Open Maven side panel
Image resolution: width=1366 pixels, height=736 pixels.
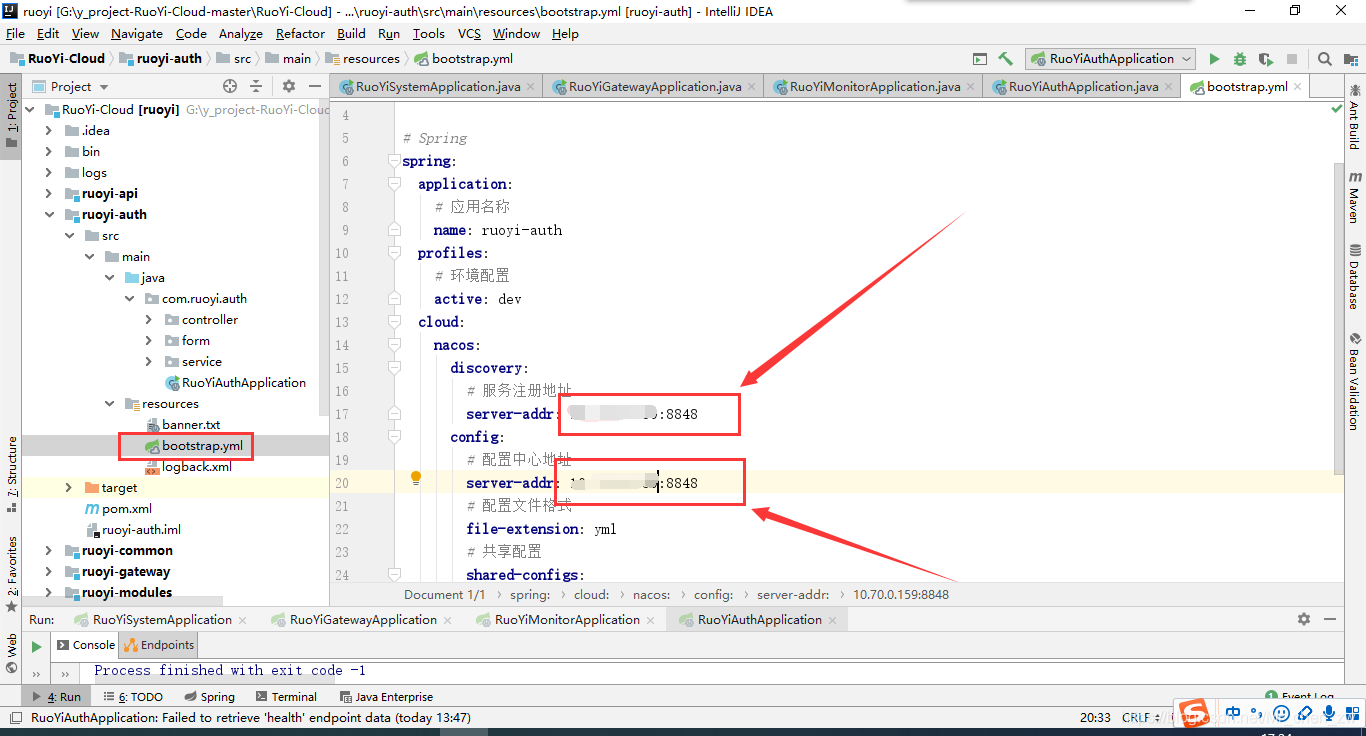1354,196
